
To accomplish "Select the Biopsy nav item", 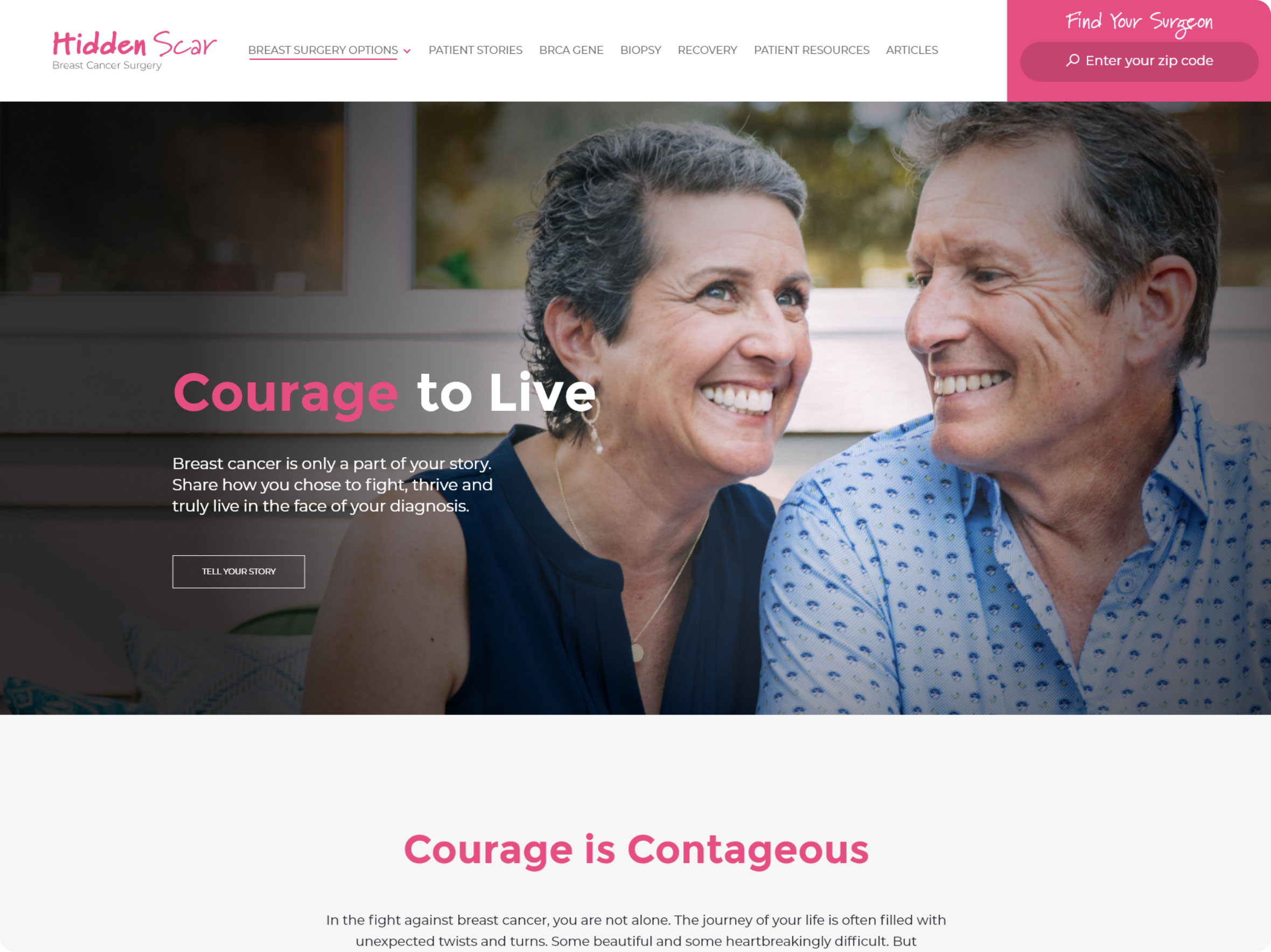I will point(641,50).
